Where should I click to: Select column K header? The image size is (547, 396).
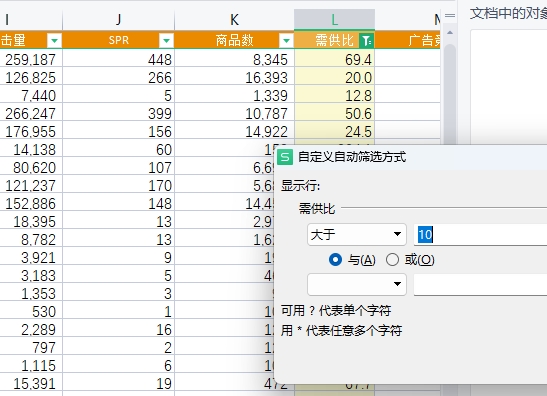pyautogui.click(x=234, y=20)
